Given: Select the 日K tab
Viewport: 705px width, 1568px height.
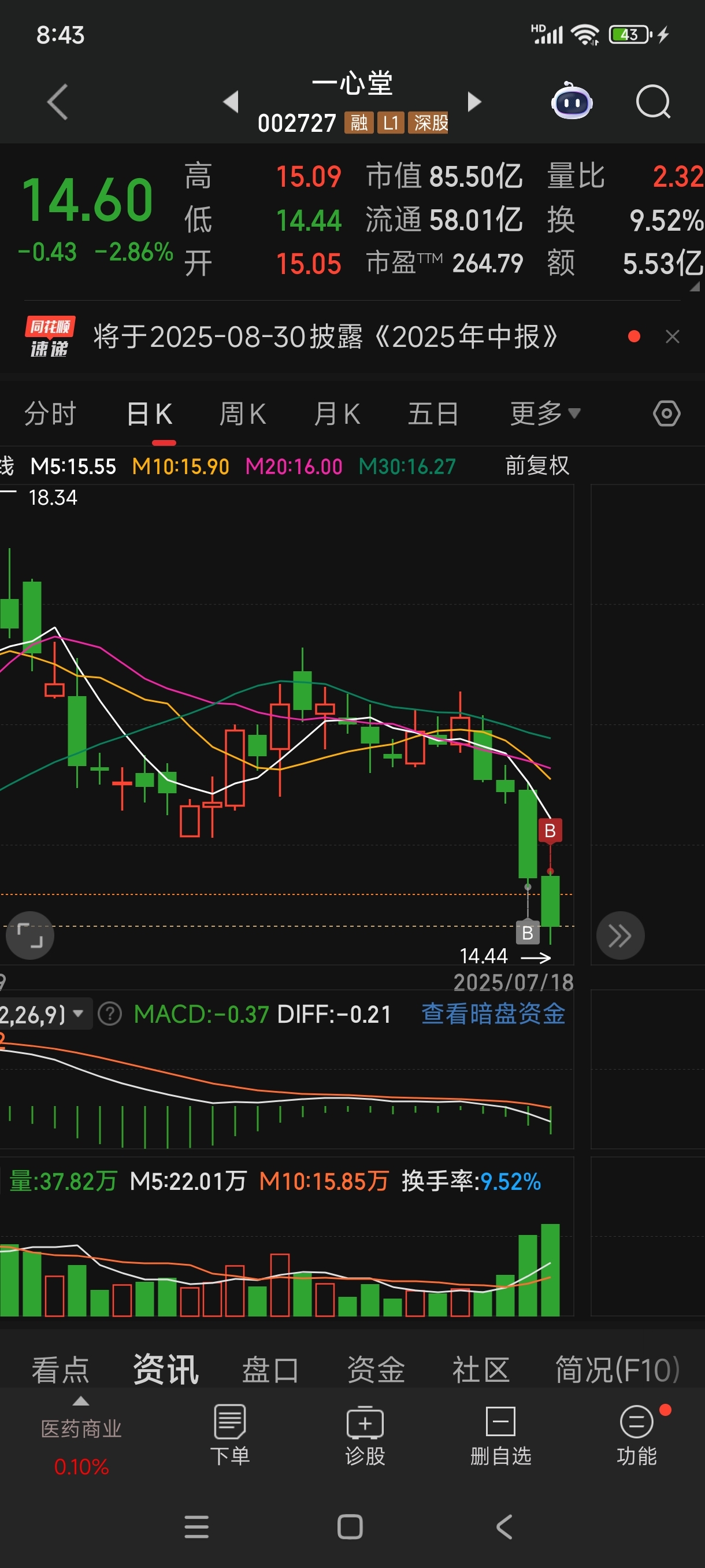Looking at the screenshot, I should point(150,414).
